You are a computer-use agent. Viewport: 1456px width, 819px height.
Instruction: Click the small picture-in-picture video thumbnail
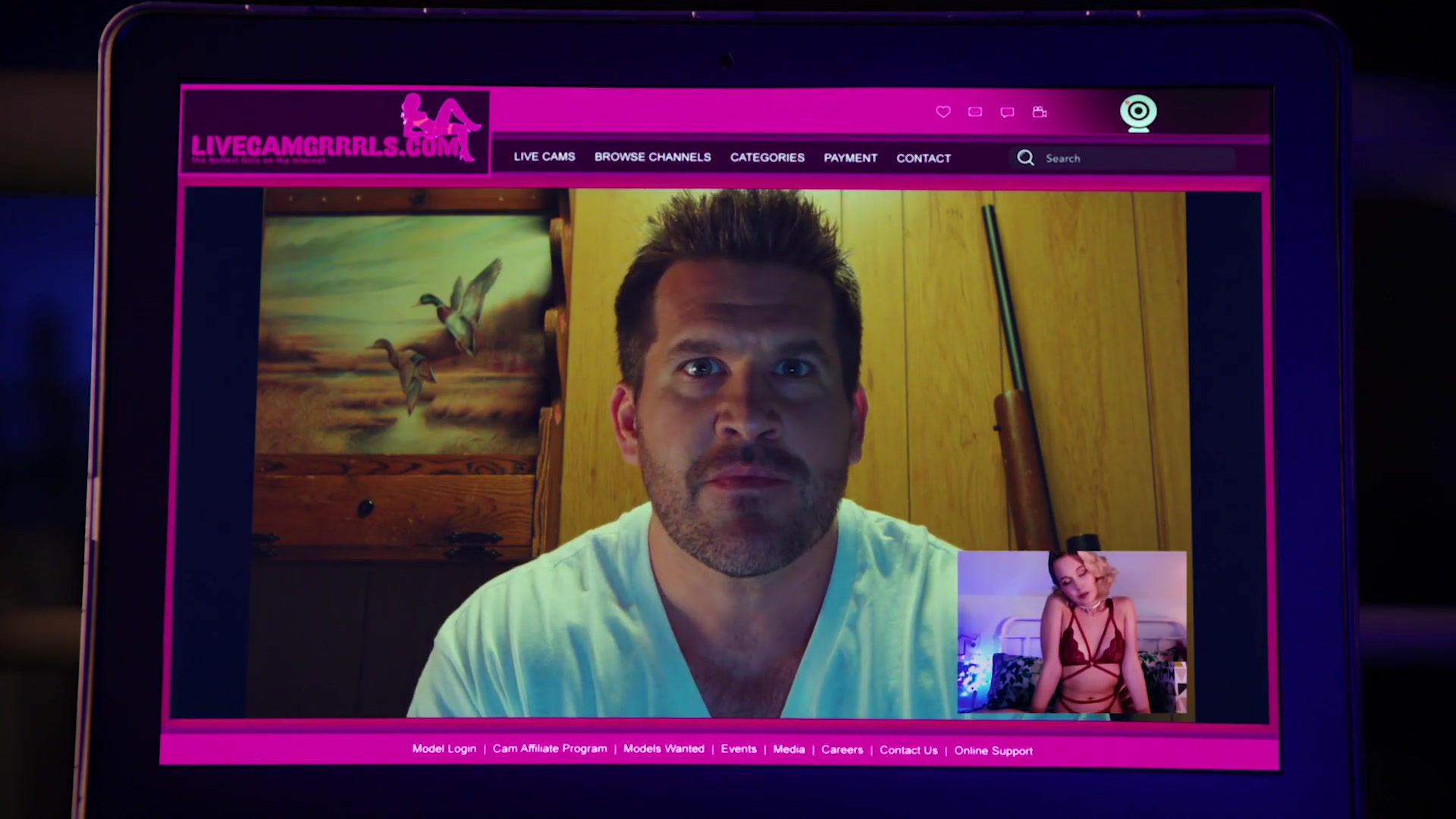[x=1072, y=632]
